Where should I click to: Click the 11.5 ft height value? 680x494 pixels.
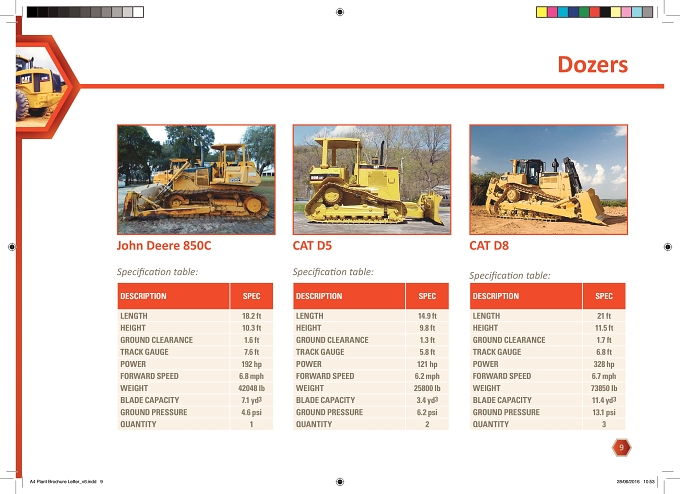604,328
